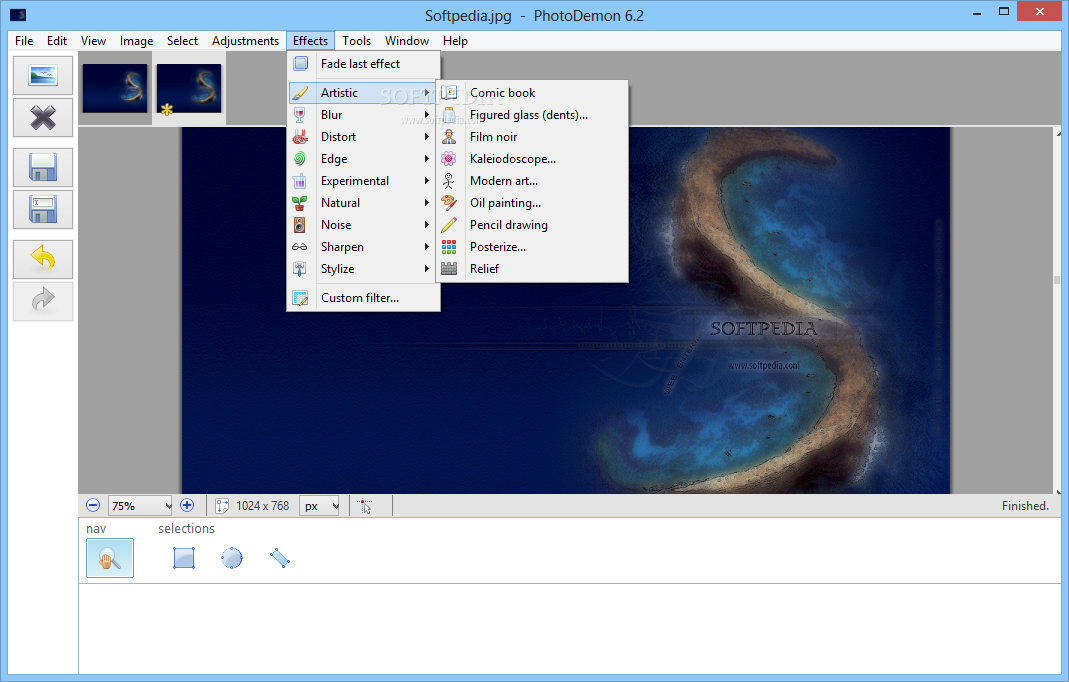The height and width of the screenshot is (682, 1069).
Task: Click the Save floppy disk icon
Action: click(43, 168)
